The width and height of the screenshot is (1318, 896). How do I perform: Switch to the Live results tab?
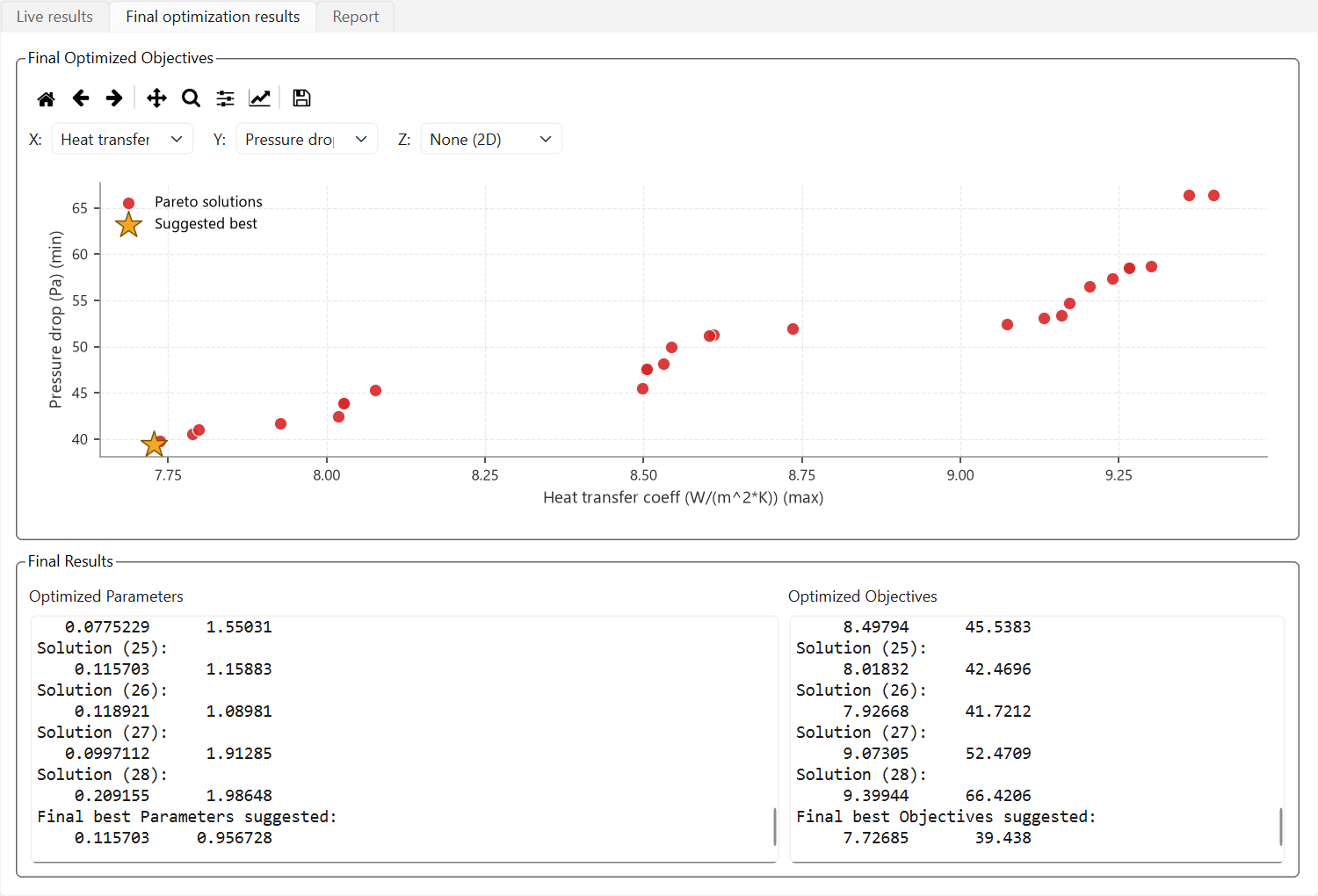tap(54, 17)
